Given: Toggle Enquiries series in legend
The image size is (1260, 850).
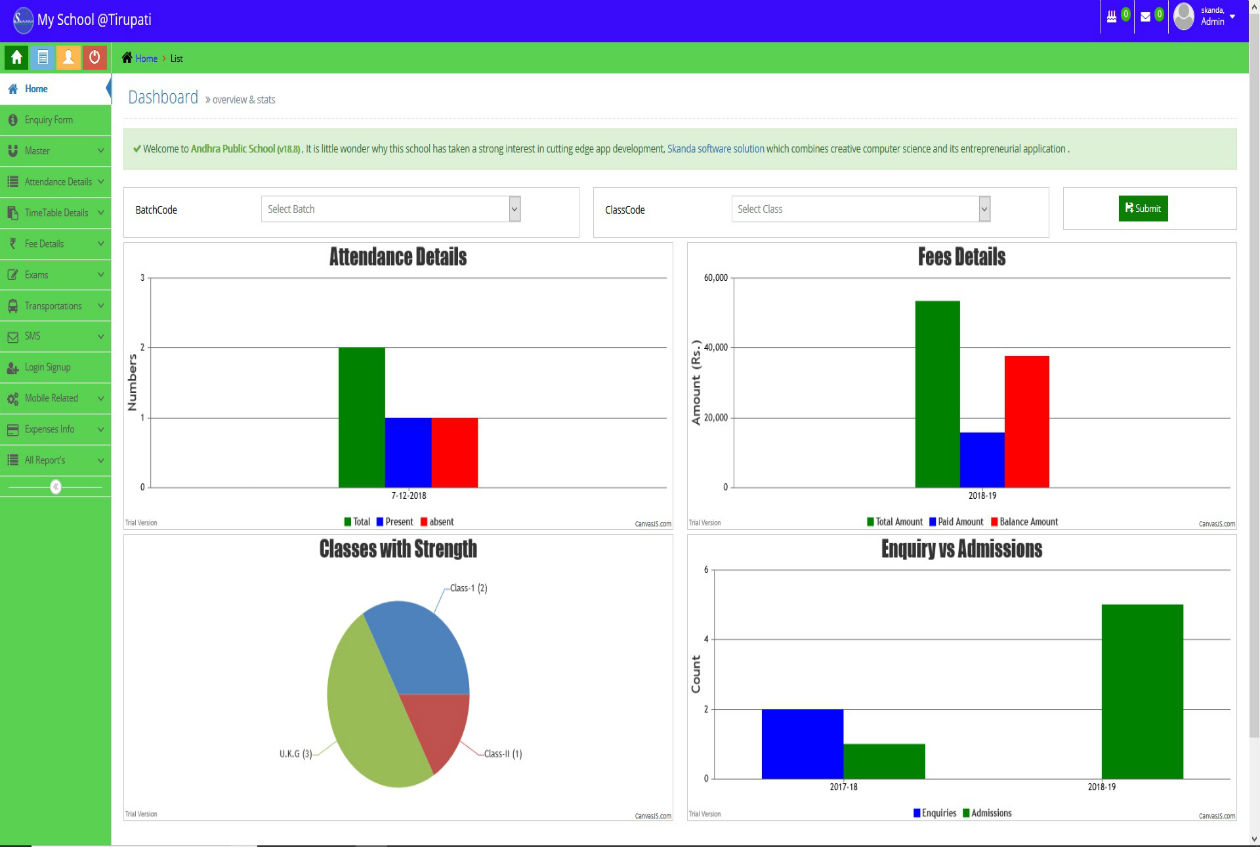Looking at the screenshot, I should pyautogui.click(x=935, y=813).
